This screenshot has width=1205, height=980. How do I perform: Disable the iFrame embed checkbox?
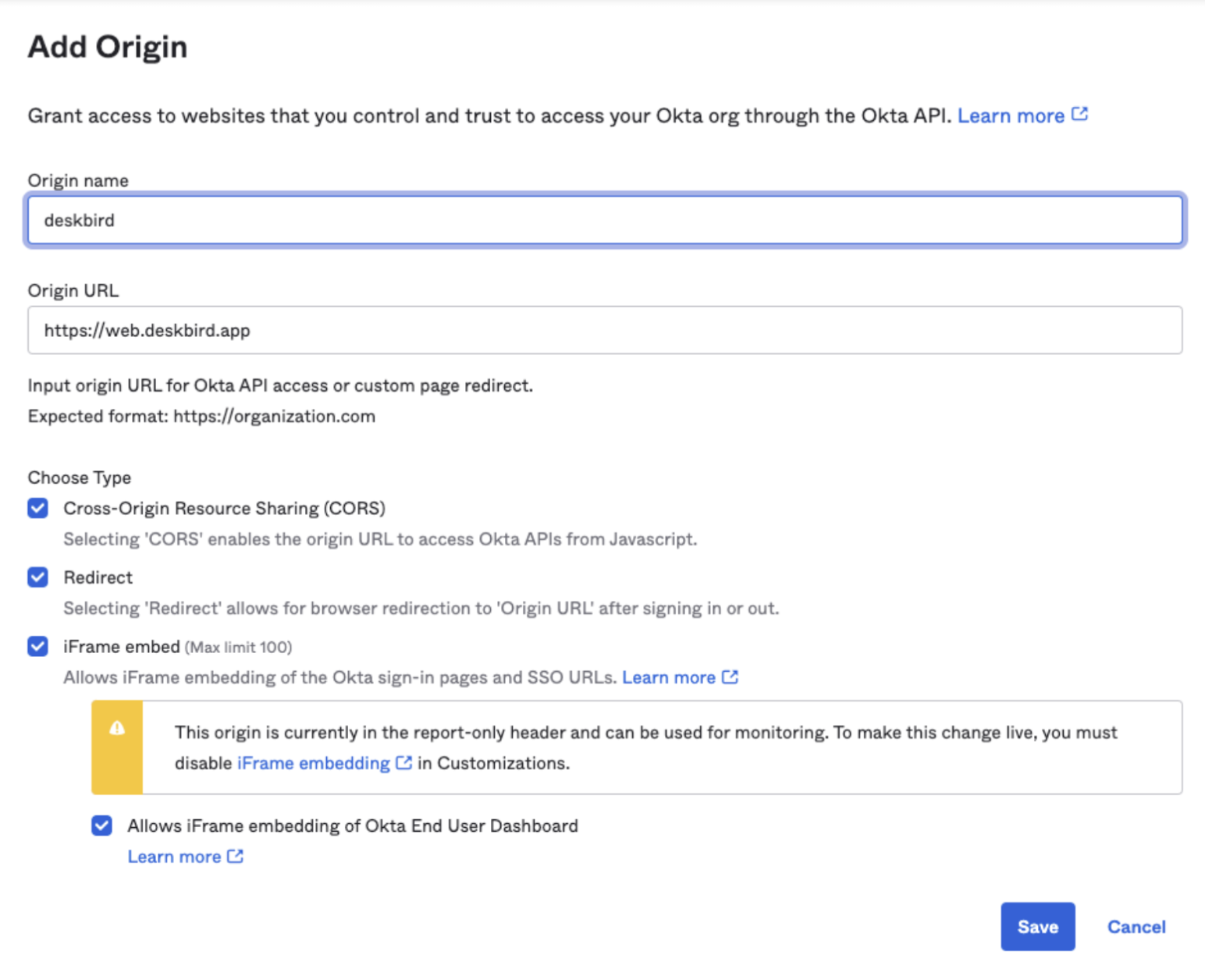click(37, 646)
